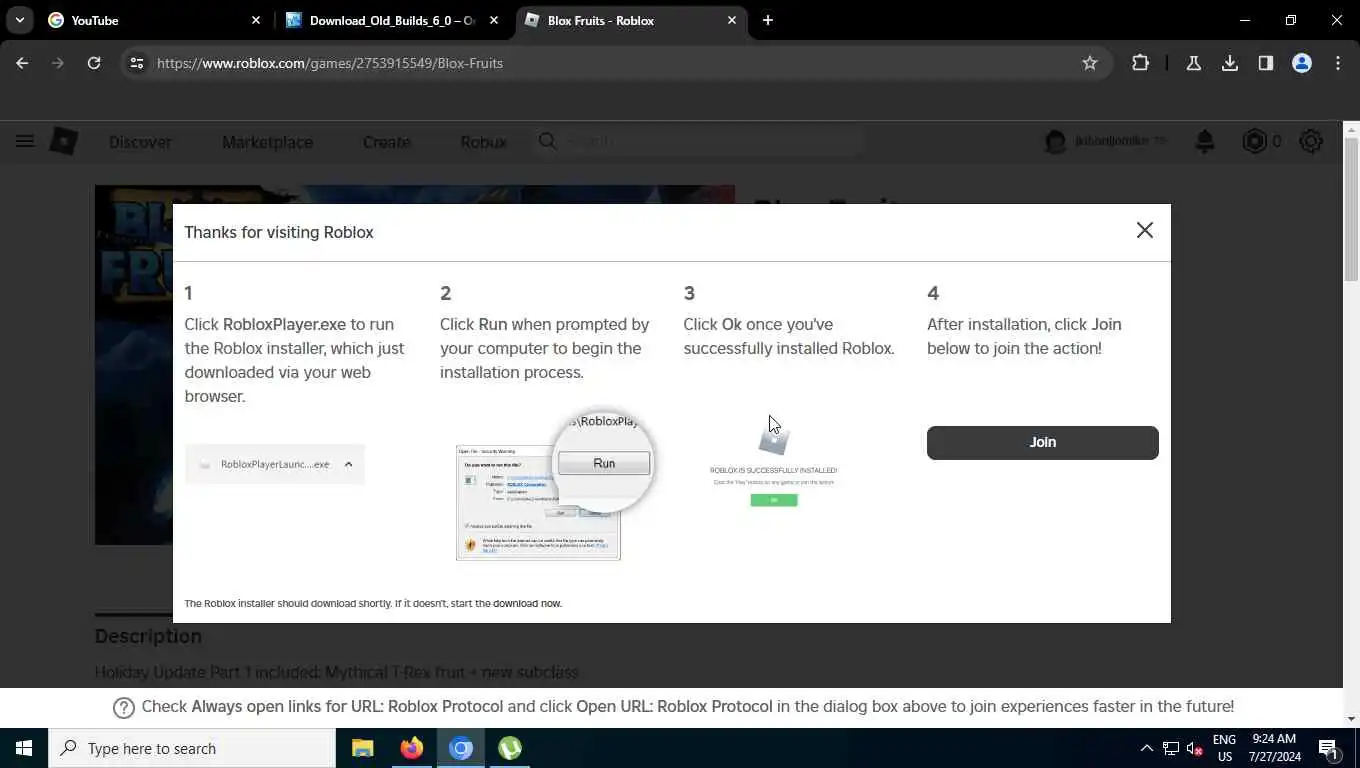Reload the current page
1360x768 pixels.
click(94, 63)
